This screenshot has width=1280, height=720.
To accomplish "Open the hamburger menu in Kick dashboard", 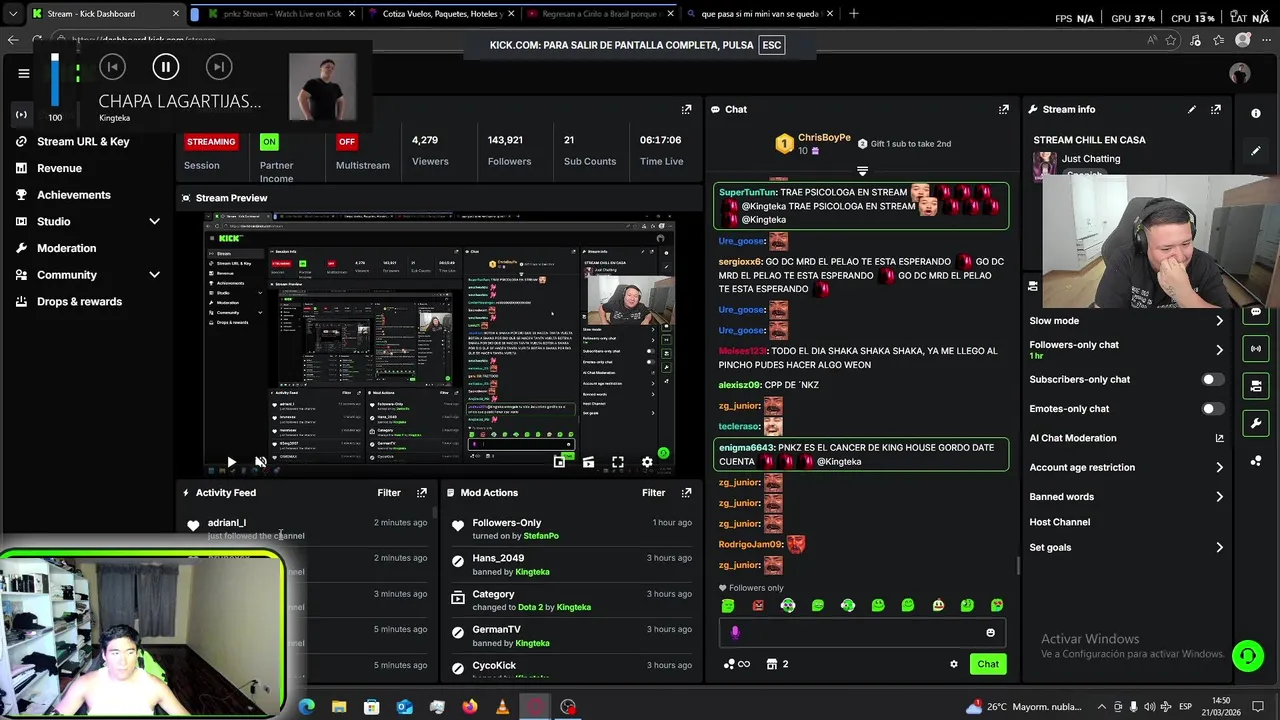I will point(23,73).
